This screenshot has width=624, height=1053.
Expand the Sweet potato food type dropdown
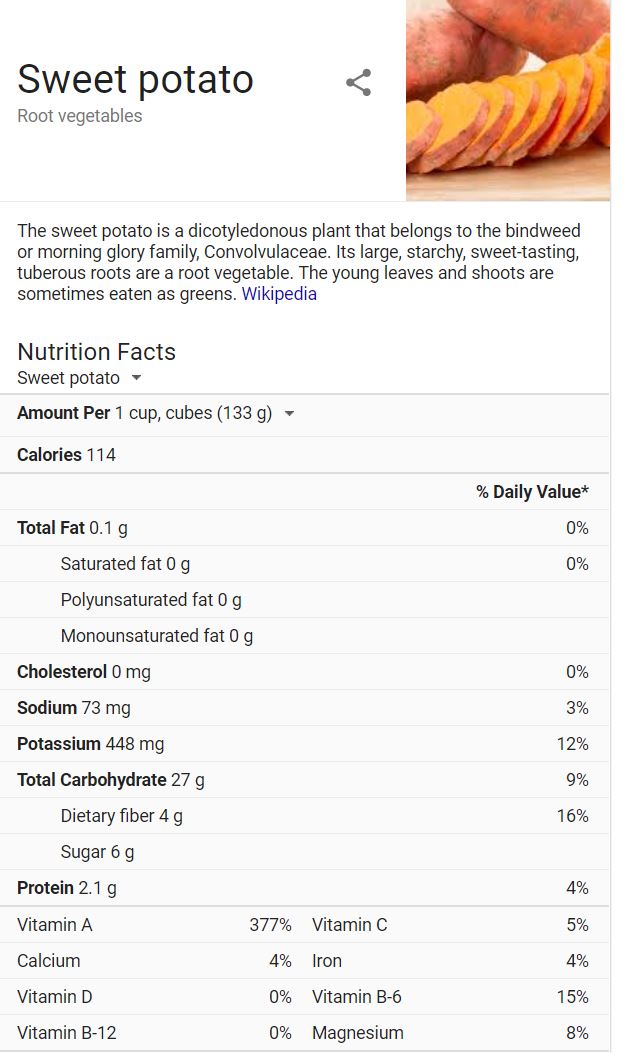click(137, 378)
